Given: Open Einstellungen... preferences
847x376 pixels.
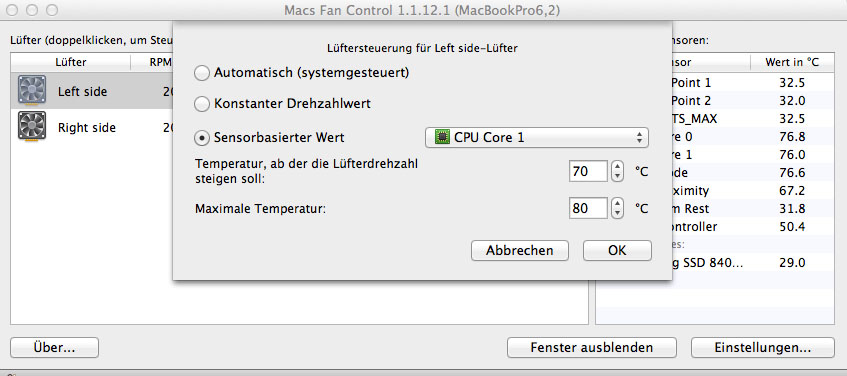Looking at the screenshot, I should pyautogui.click(x=763, y=347).
